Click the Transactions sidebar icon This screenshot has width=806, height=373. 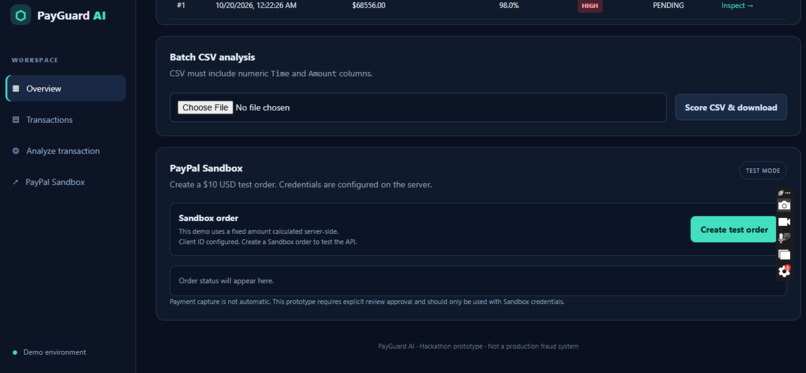click(x=15, y=120)
